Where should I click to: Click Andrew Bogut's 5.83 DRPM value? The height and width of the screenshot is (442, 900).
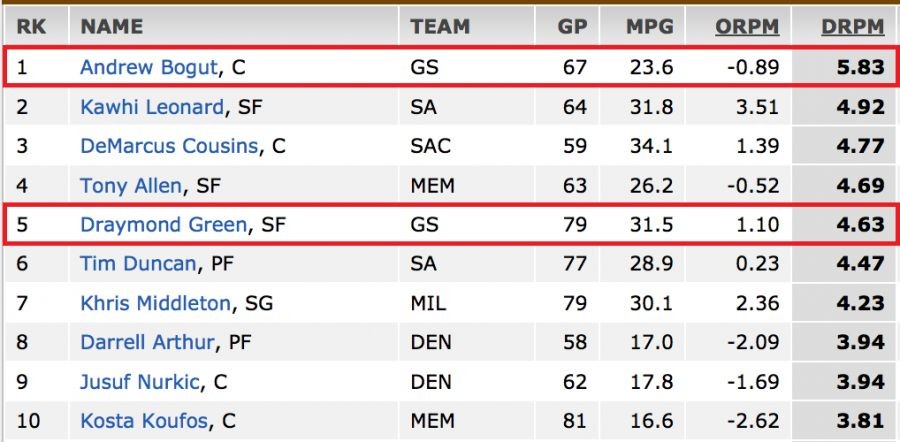860,68
